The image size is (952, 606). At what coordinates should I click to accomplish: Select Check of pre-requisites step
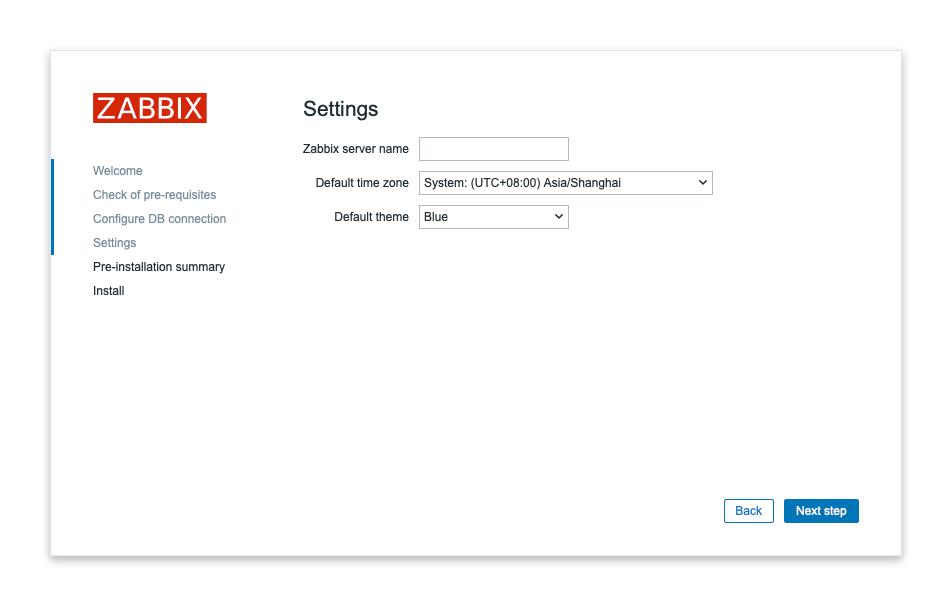click(x=154, y=195)
